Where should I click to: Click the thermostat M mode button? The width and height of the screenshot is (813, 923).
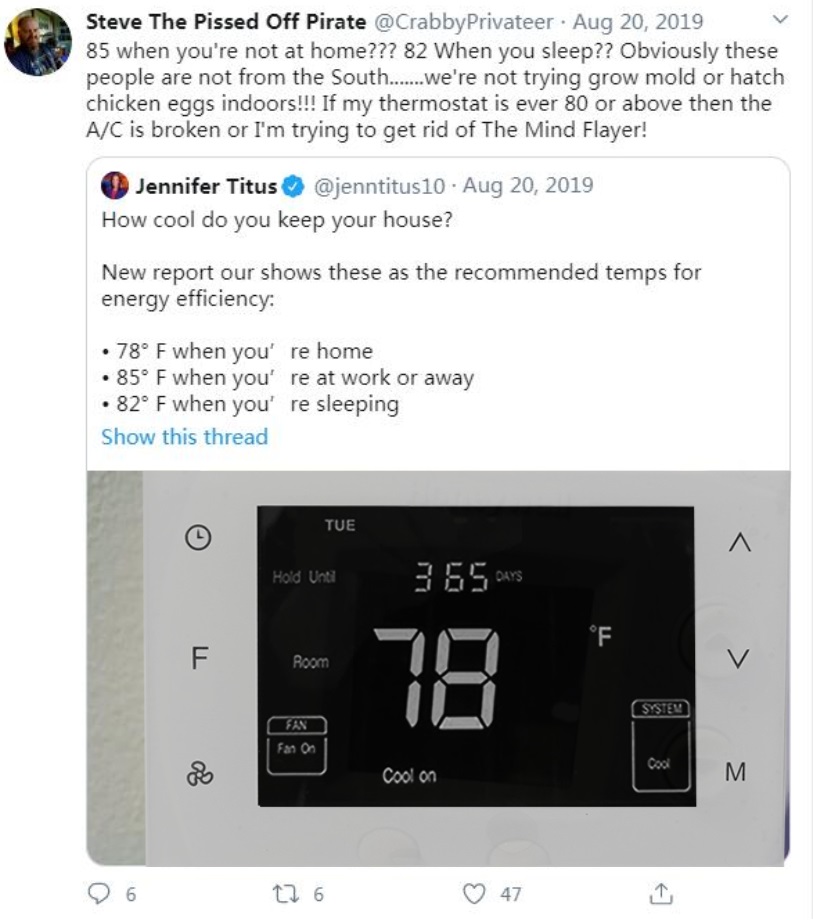tap(735, 772)
